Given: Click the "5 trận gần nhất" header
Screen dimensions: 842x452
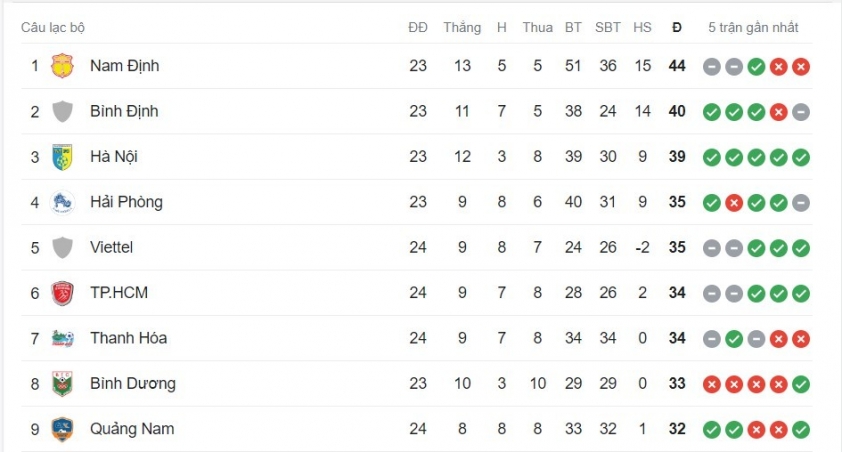Looking at the screenshot, I should pos(753,27).
